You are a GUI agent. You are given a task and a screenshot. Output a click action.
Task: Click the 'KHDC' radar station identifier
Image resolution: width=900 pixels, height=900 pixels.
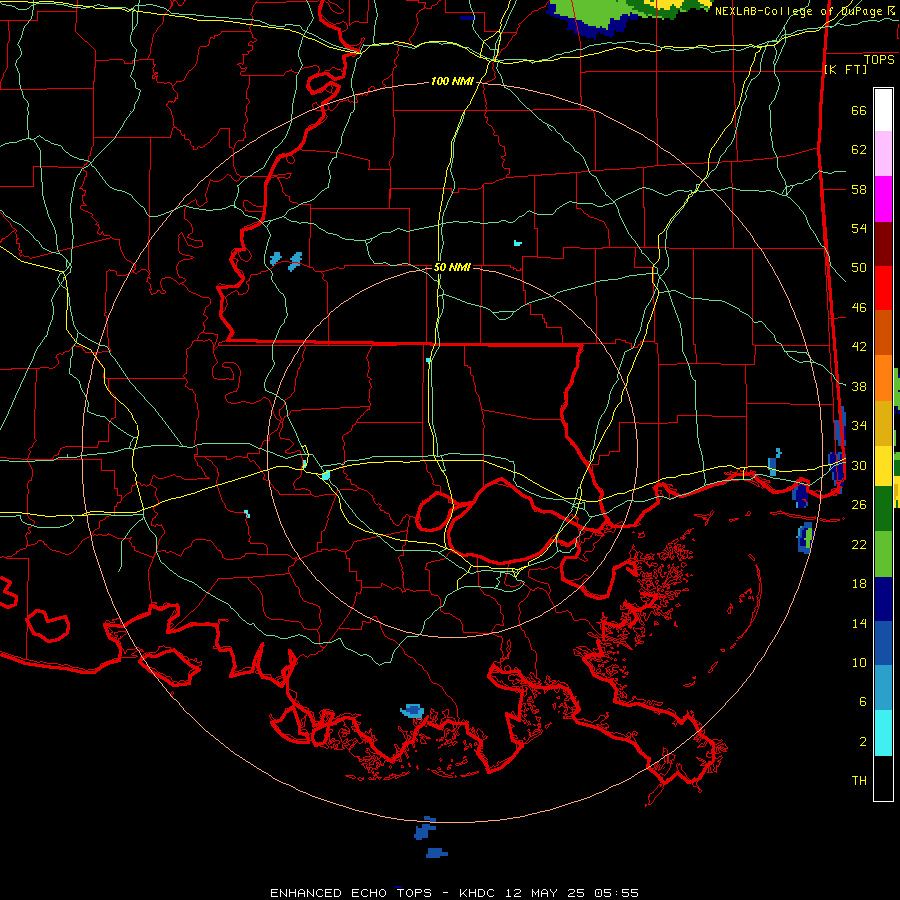tap(479, 893)
